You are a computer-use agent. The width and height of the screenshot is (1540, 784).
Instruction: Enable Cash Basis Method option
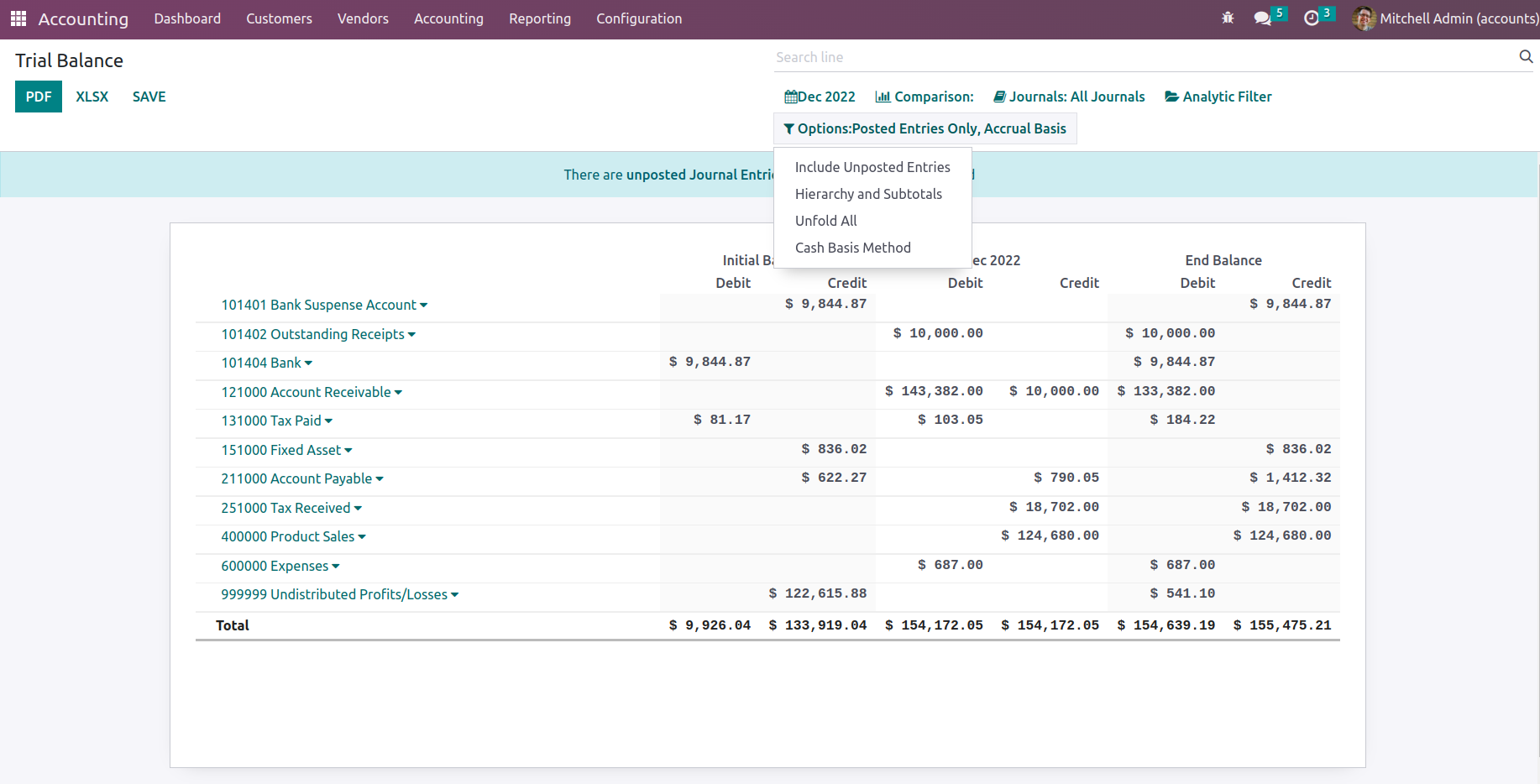click(x=852, y=248)
